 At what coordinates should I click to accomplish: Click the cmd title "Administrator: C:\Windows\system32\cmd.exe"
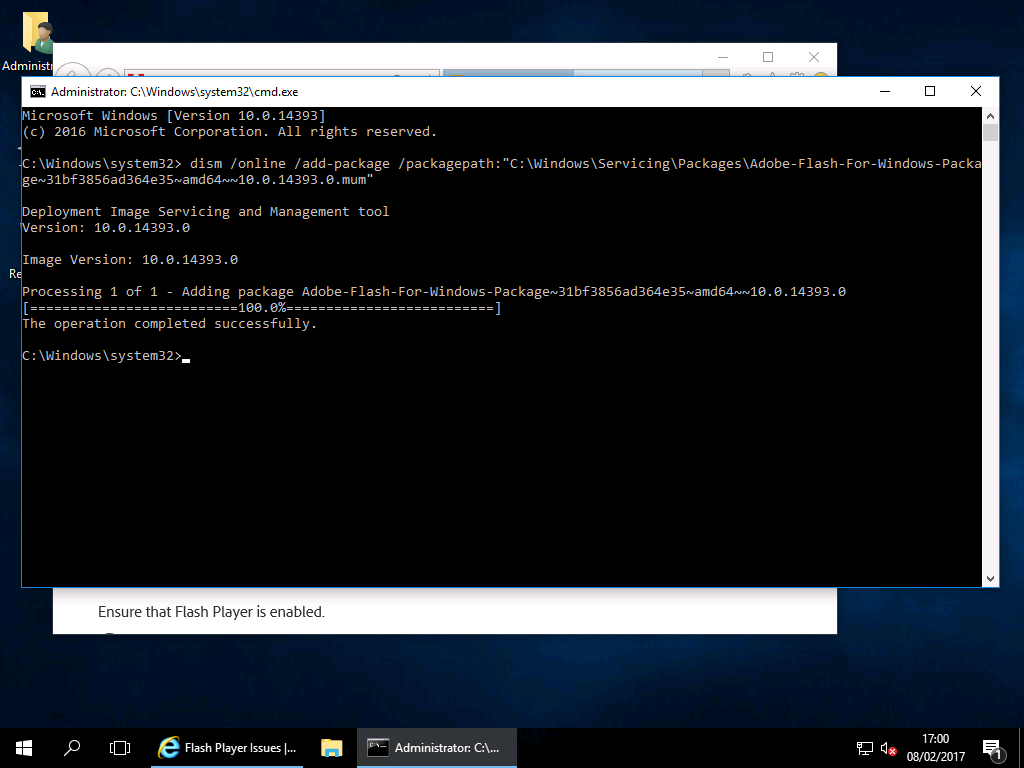[174, 92]
